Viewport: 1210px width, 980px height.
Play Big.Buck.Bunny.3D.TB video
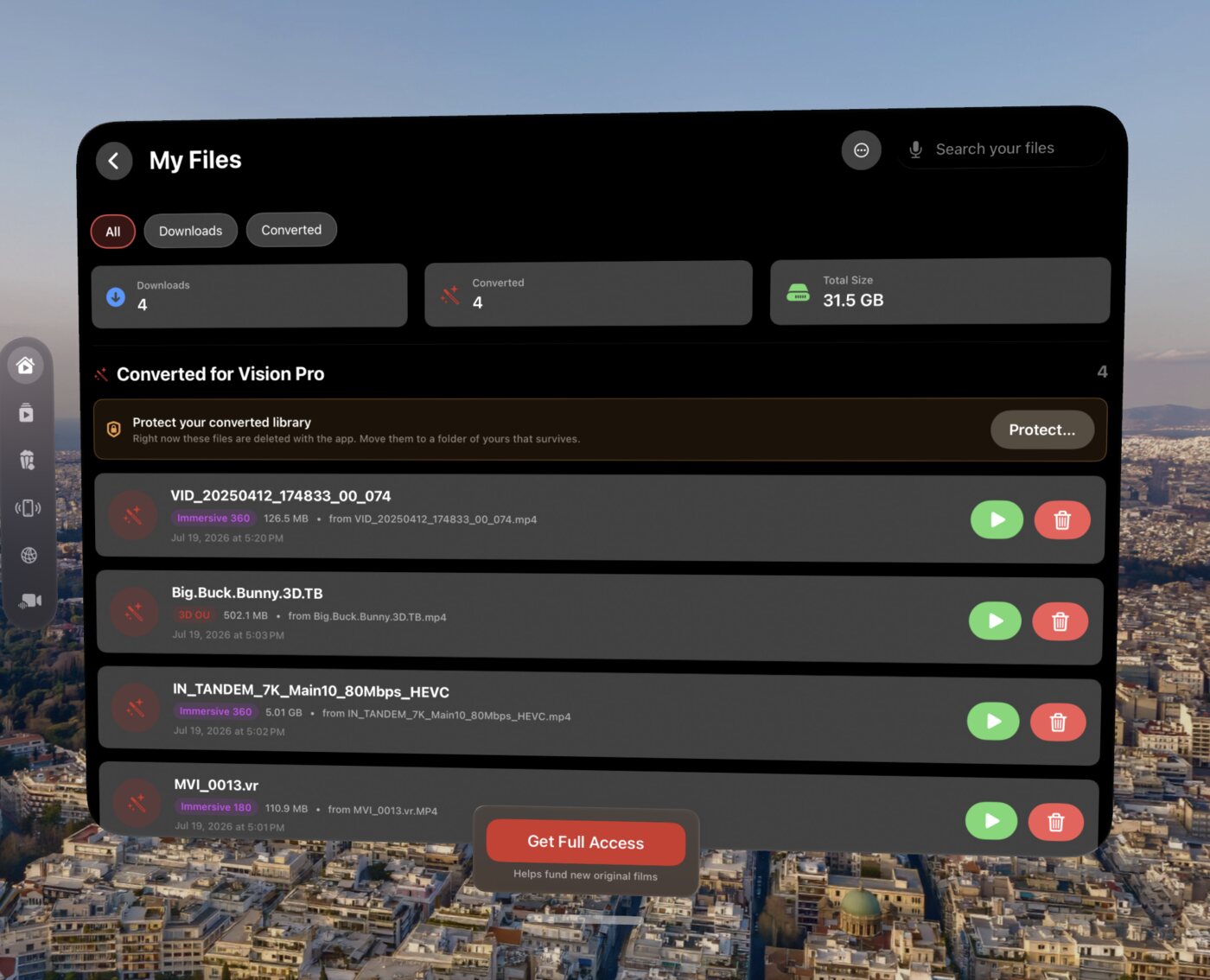(x=996, y=620)
